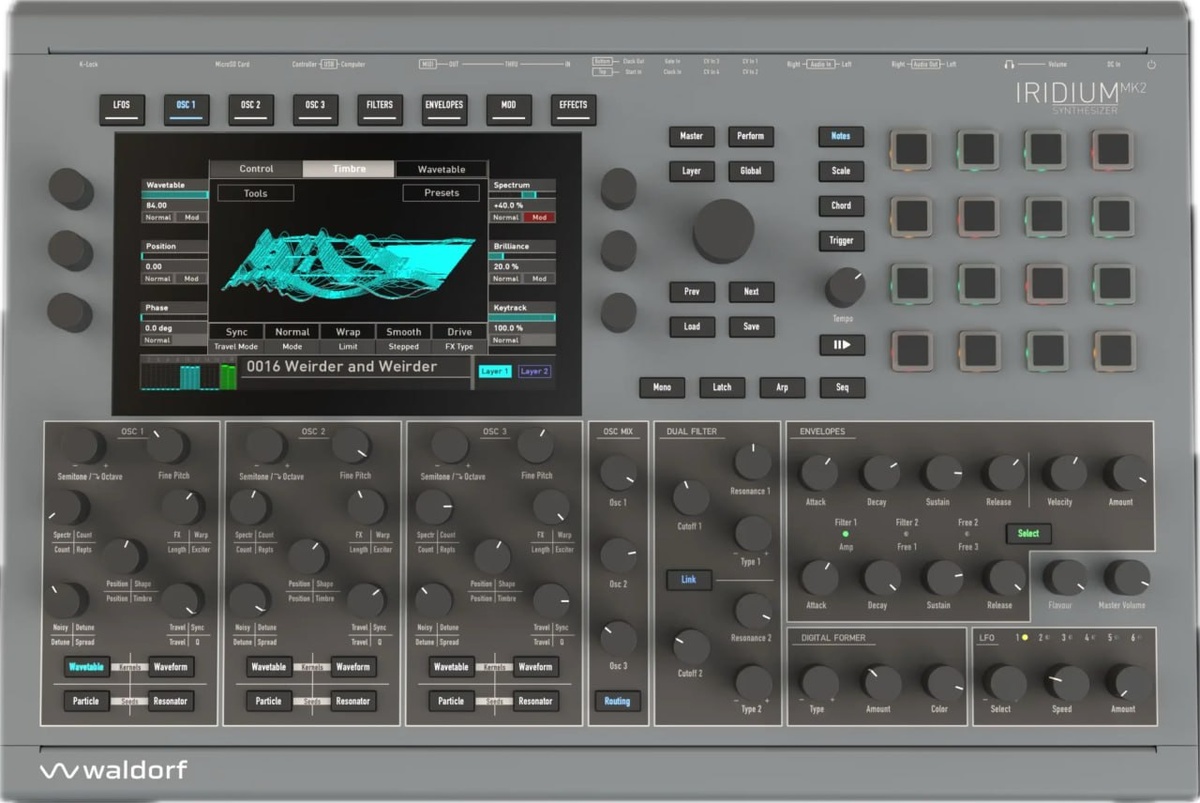Select the OSC 2 page button
This screenshot has width=1200, height=803.
coord(251,109)
